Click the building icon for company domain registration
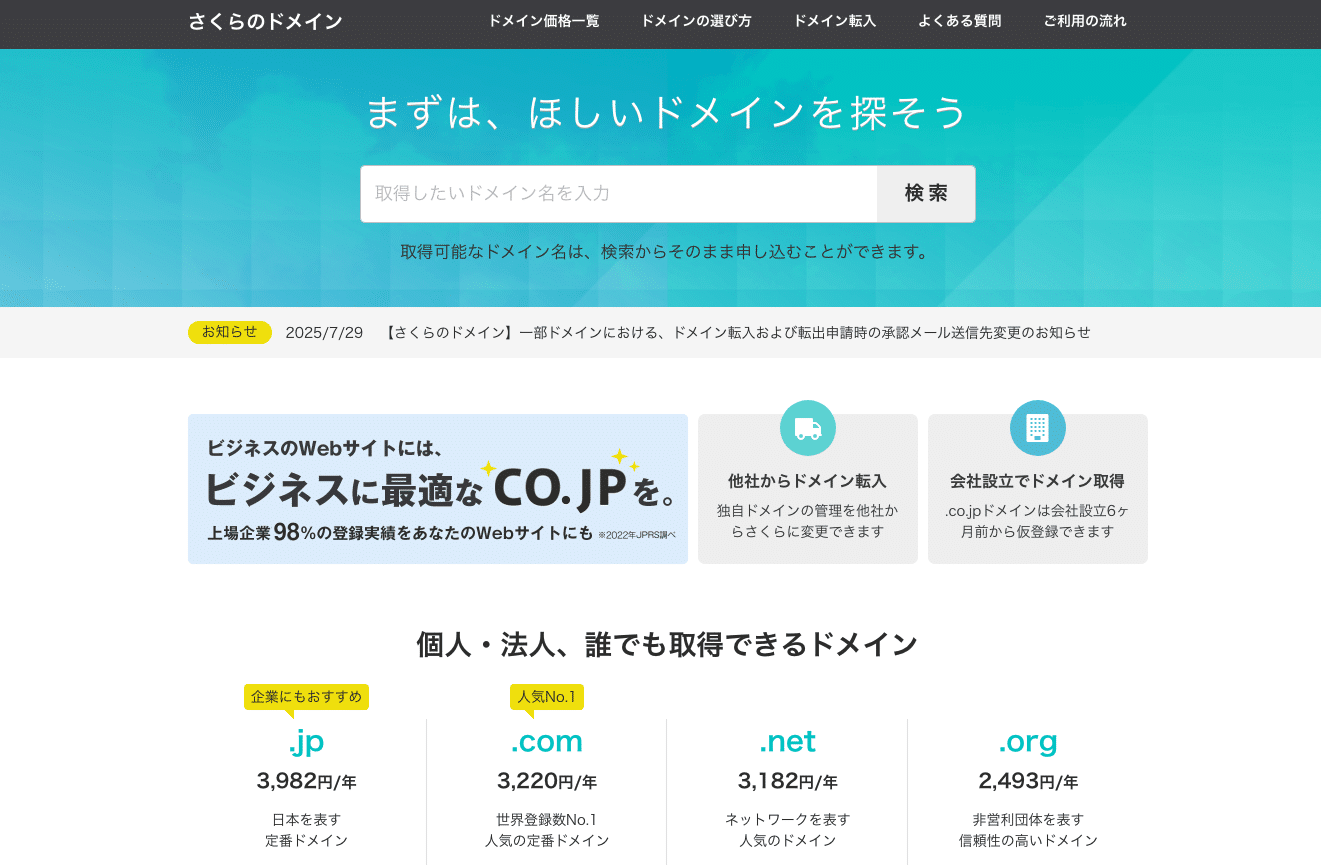The image size is (1321, 865). pyautogui.click(x=1037, y=427)
